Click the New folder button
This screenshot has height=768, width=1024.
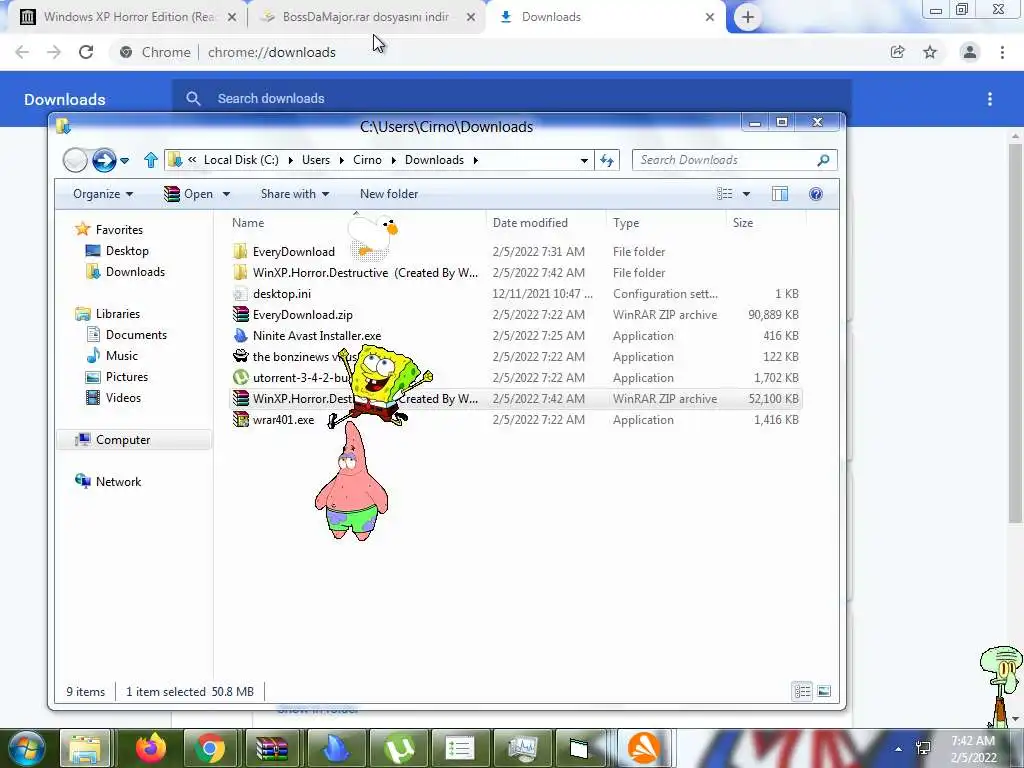(x=389, y=194)
